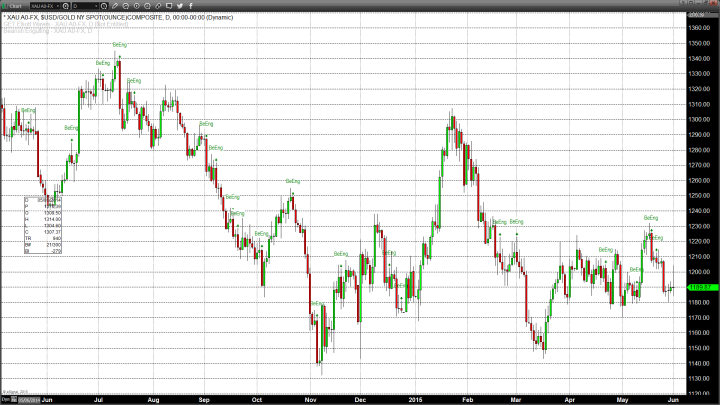Click the Nov label on time axis
This screenshot has width=720, height=405.
[311, 400]
